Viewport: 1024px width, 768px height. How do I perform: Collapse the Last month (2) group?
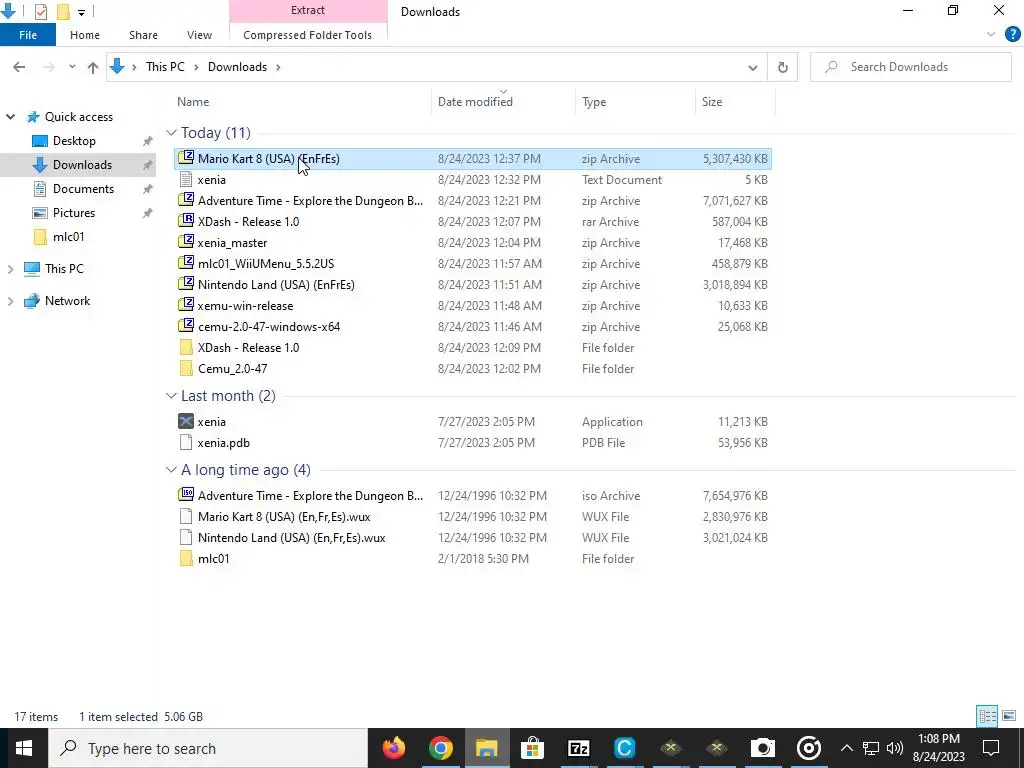click(x=171, y=396)
